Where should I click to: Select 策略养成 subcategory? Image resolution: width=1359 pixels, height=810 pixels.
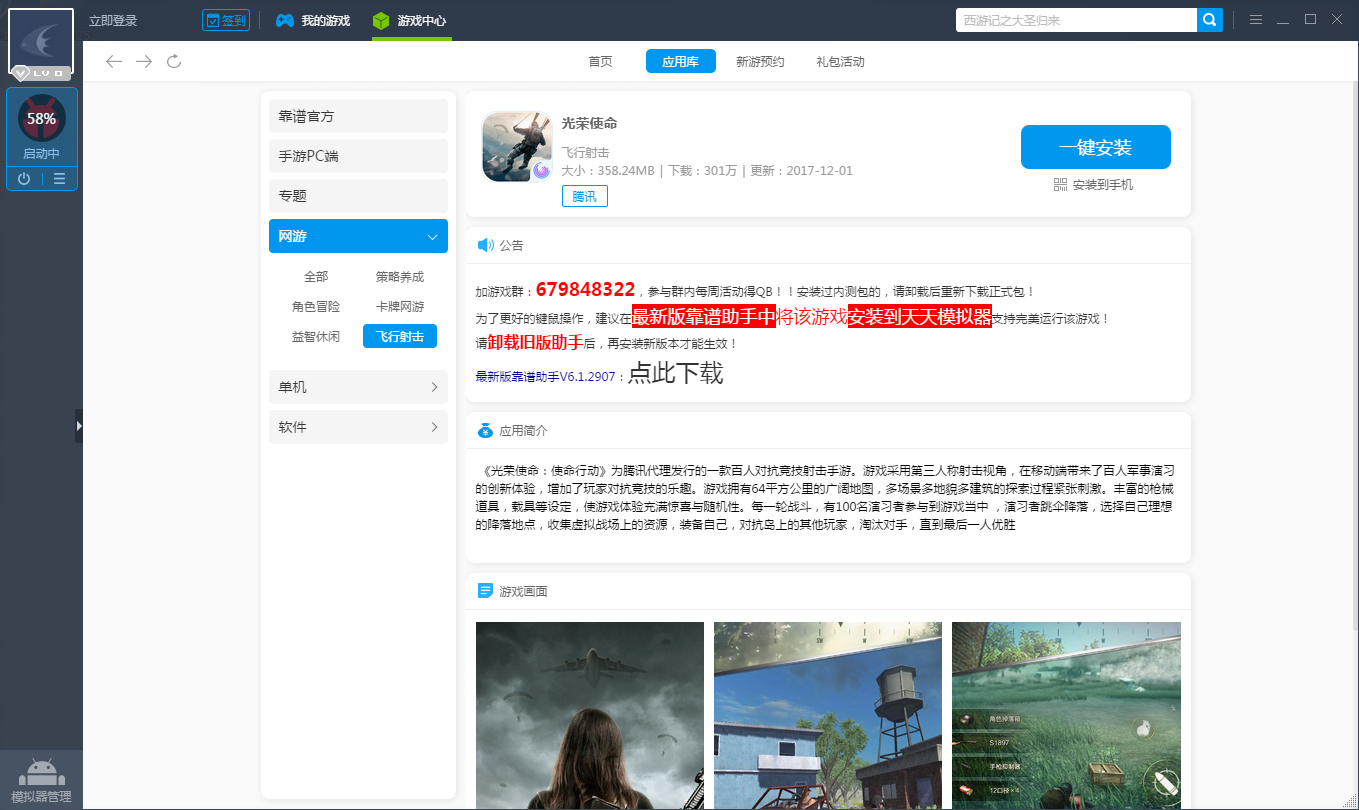[400, 277]
